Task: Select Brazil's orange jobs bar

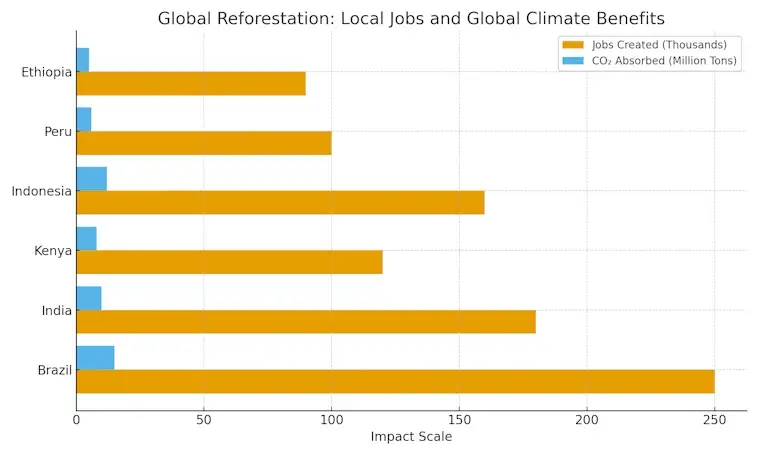Action: pos(395,382)
